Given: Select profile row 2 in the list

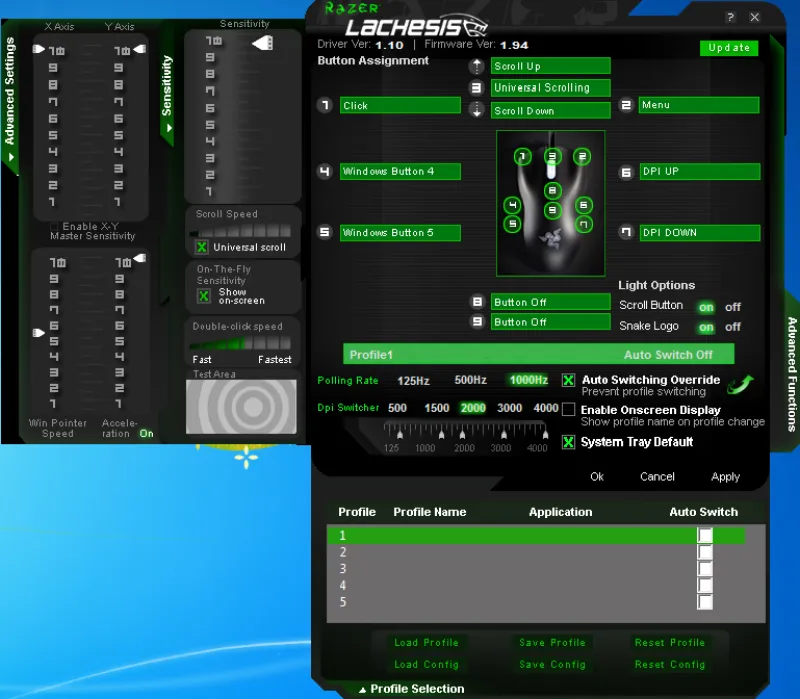Looking at the screenshot, I should pyautogui.click(x=536, y=552).
